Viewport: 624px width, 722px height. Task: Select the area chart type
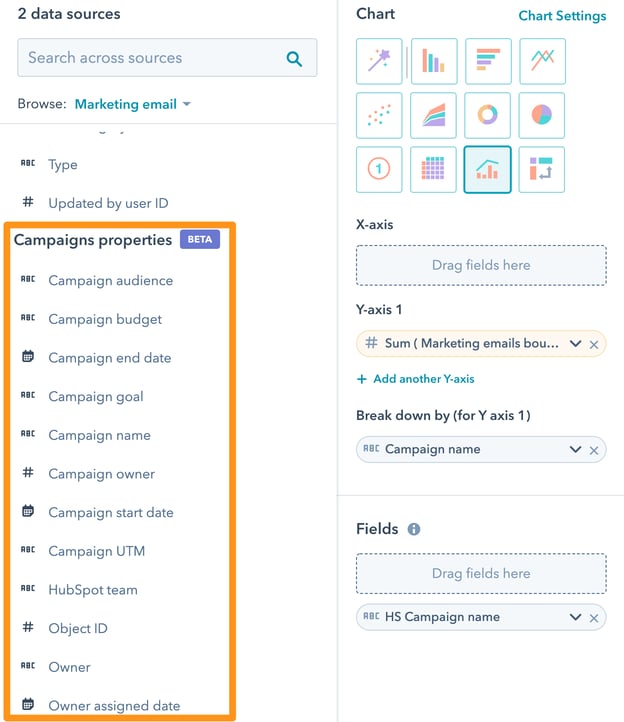coord(433,115)
